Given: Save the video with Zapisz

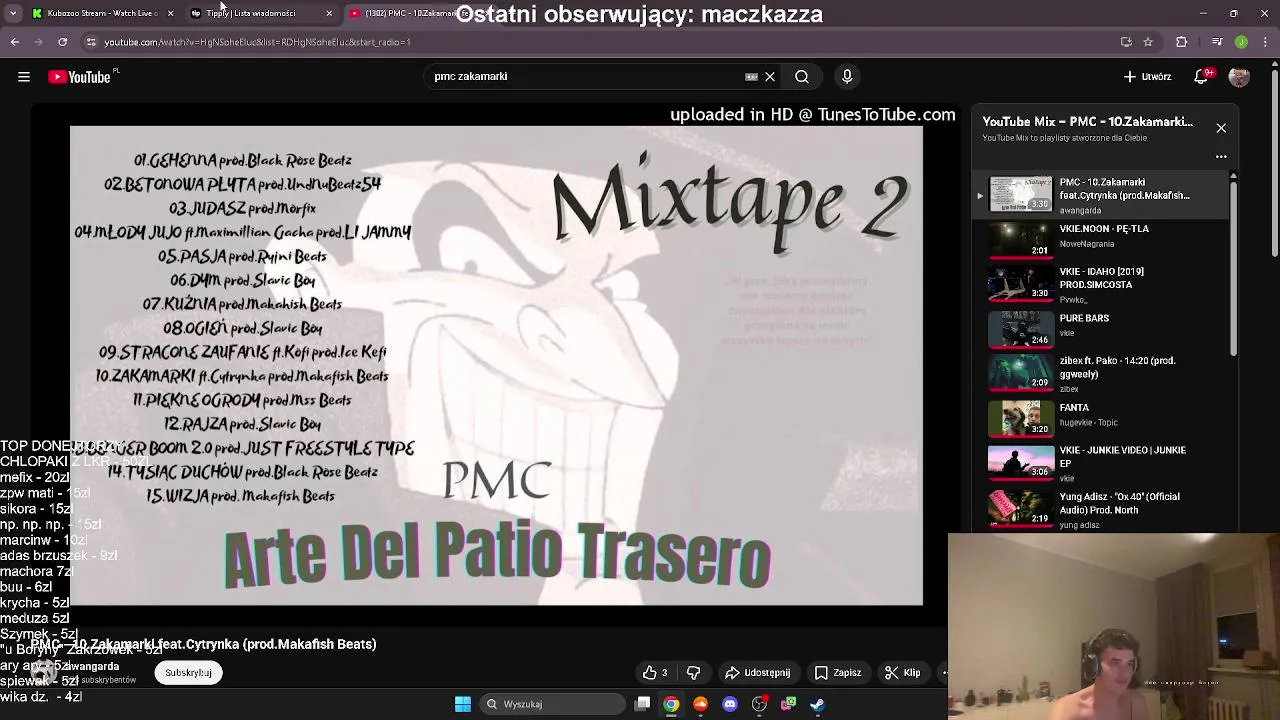Looking at the screenshot, I should pyautogui.click(x=838, y=673).
